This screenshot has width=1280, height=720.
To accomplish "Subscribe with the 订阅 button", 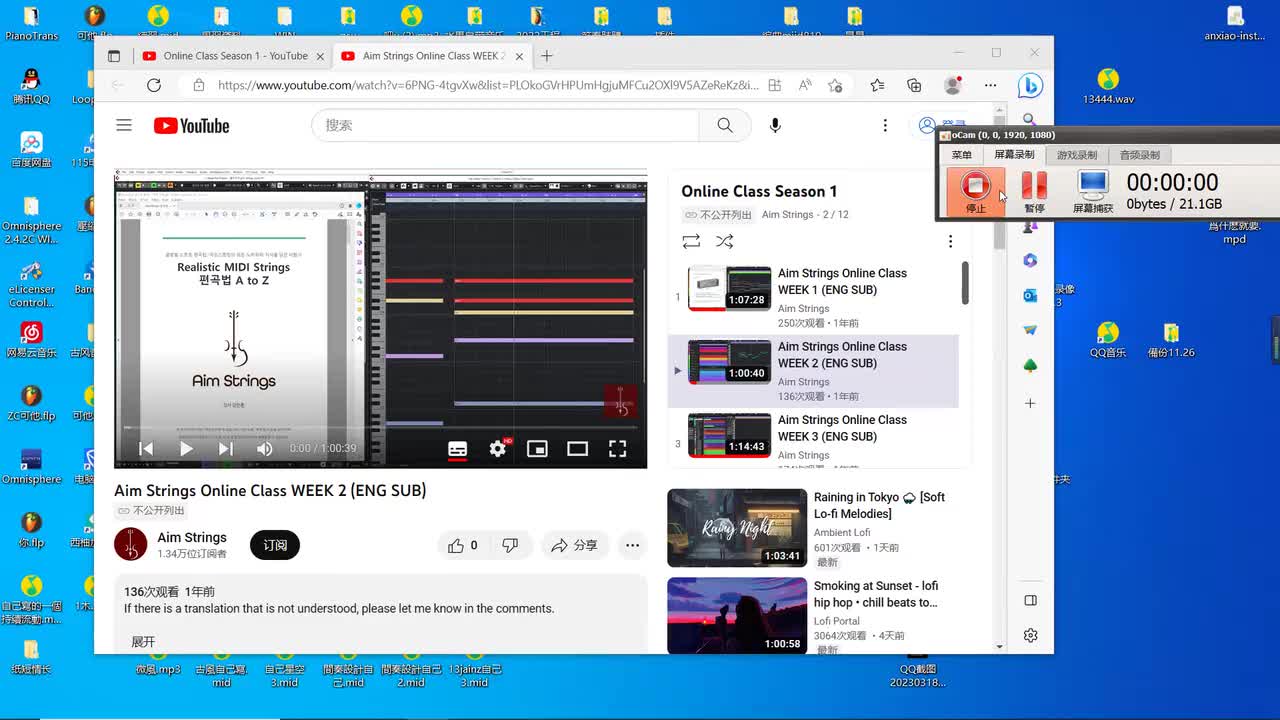I will pyautogui.click(x=275, y=545).
